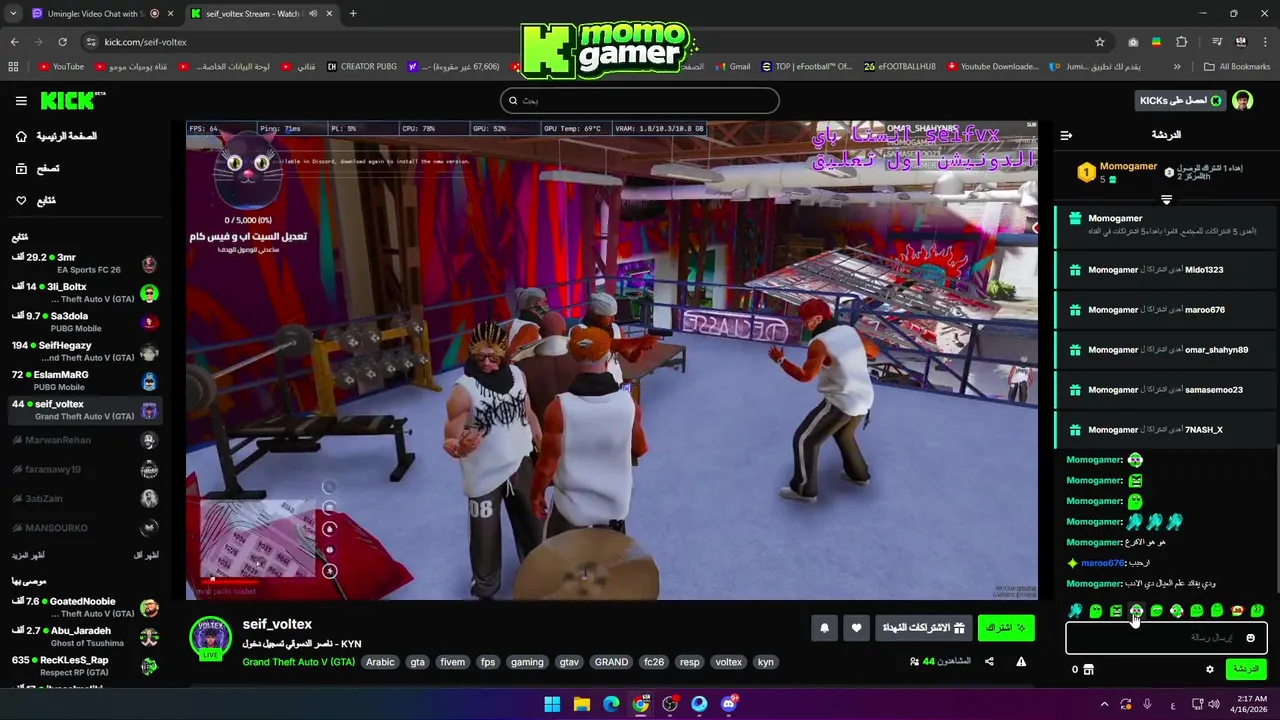This screenshot has height=720, width=1280.
Task: Open GoatedNoobie recommended channel
Action: tap(85, 607)
